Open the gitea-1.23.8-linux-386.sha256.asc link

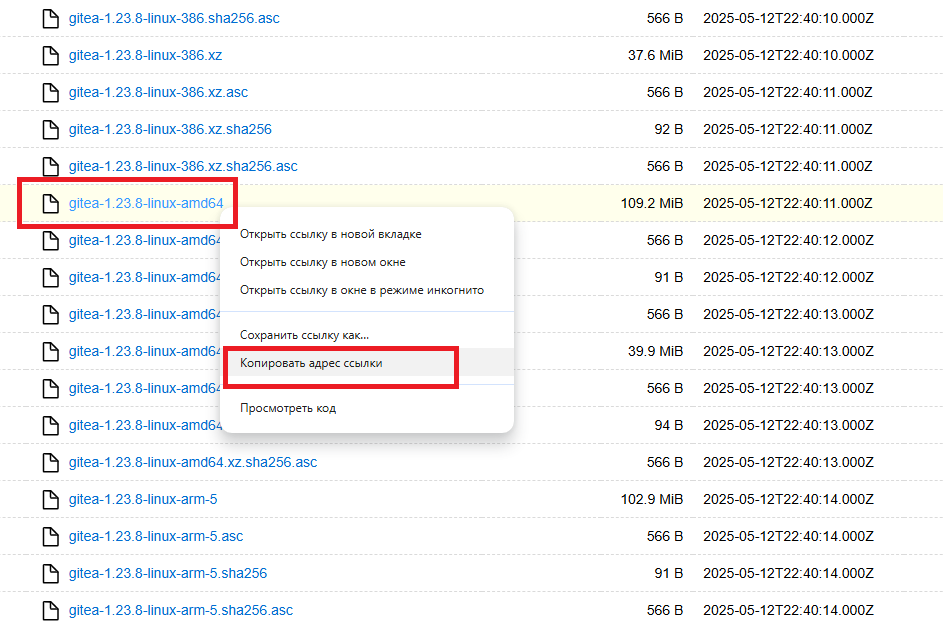(174, 19)
